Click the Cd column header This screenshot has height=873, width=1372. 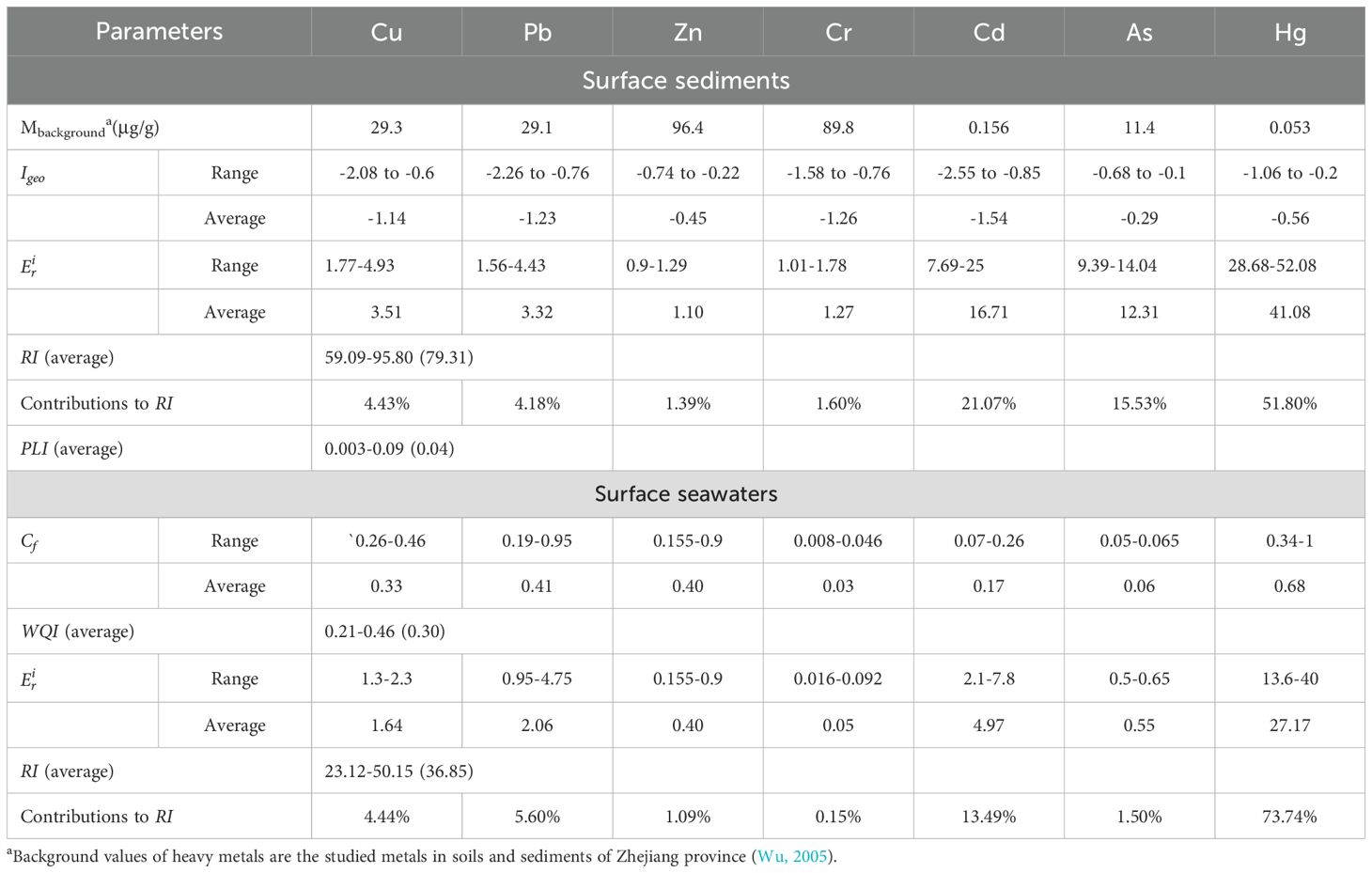click(989, 32)
